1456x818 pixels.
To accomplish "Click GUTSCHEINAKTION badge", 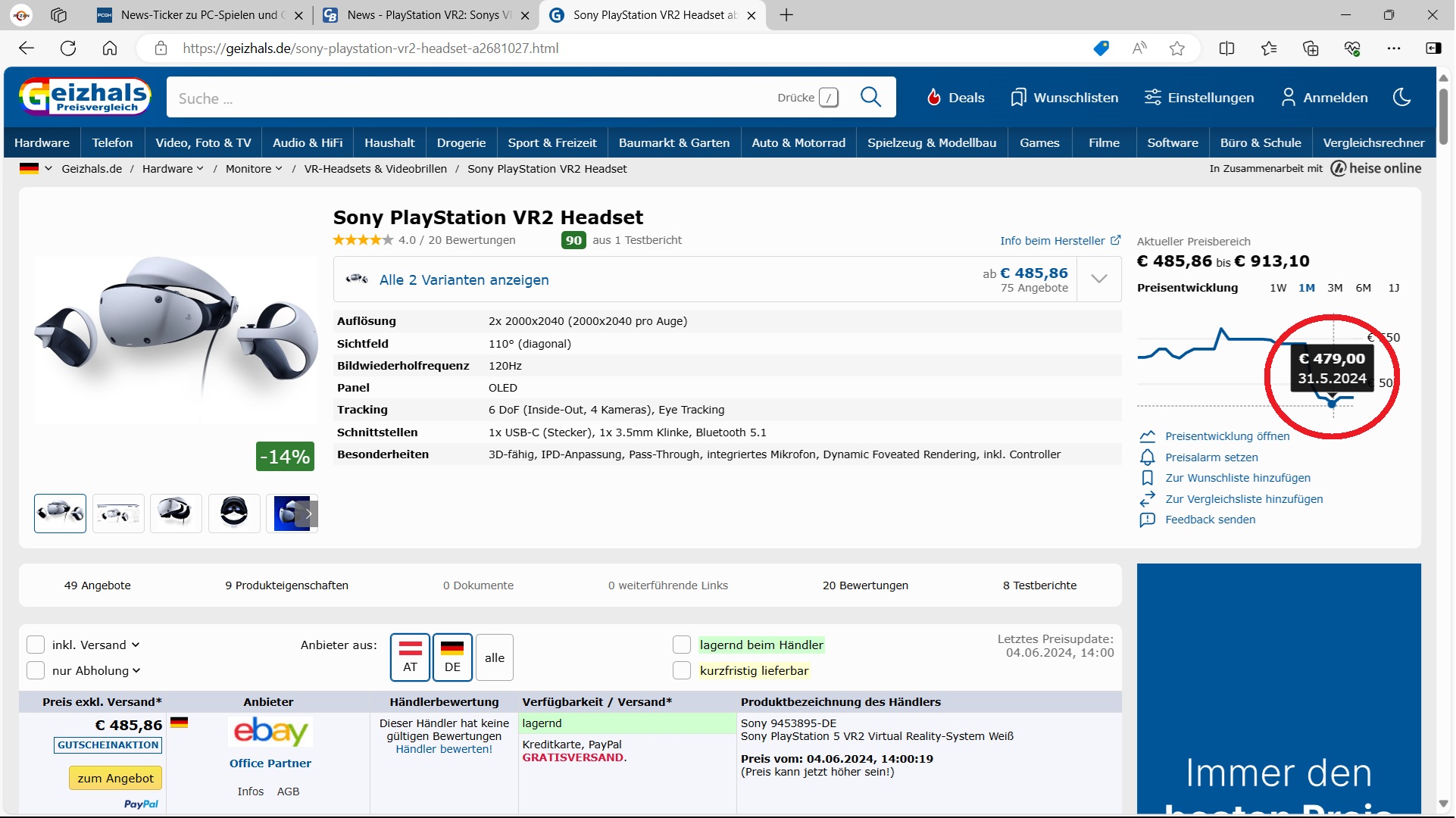I will click(x=108, y=745).
